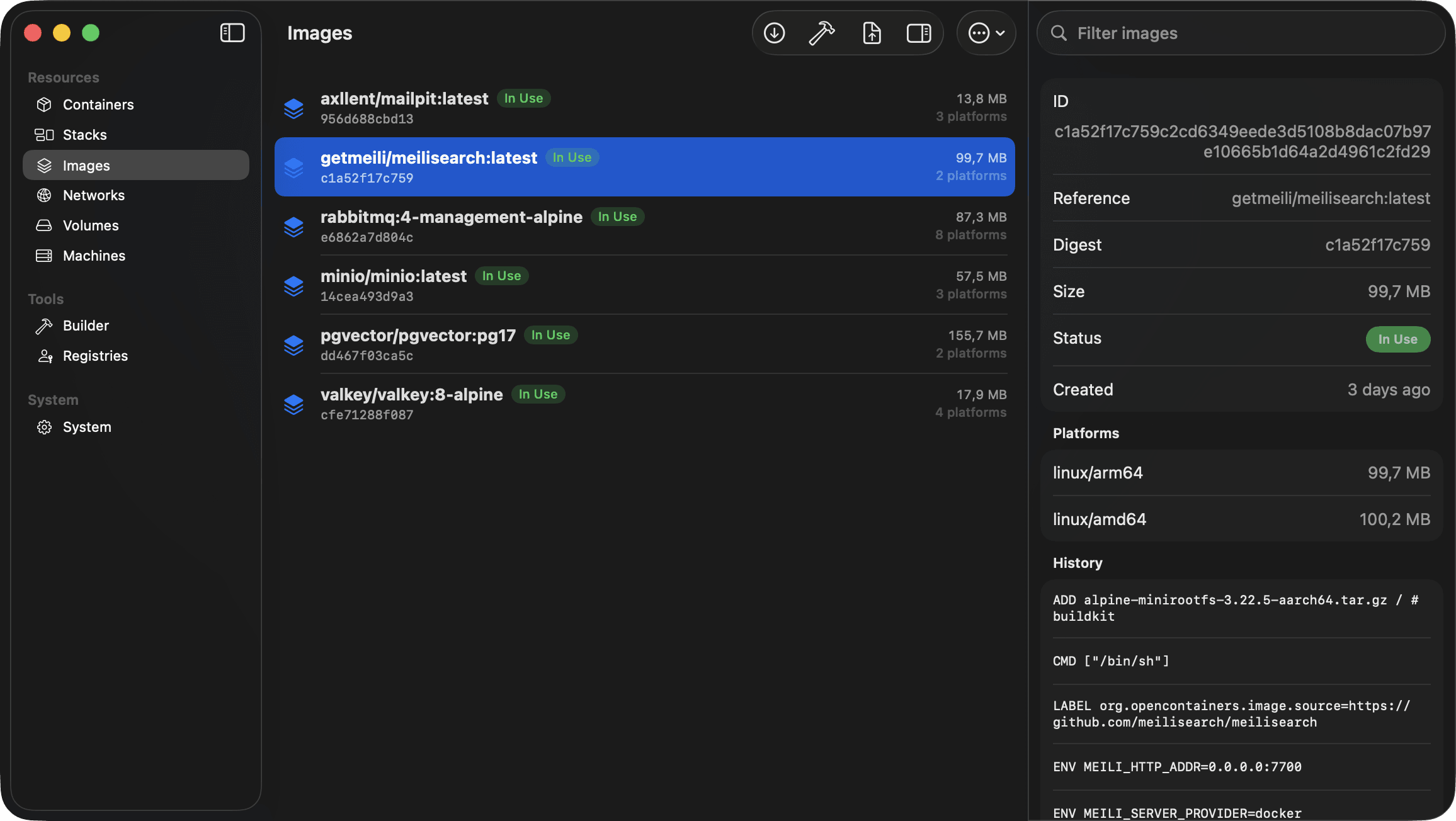The width and height of the screenshot is (1456, 821).
Task: Click the Registries person-key icon
Action: click(45, 356)
